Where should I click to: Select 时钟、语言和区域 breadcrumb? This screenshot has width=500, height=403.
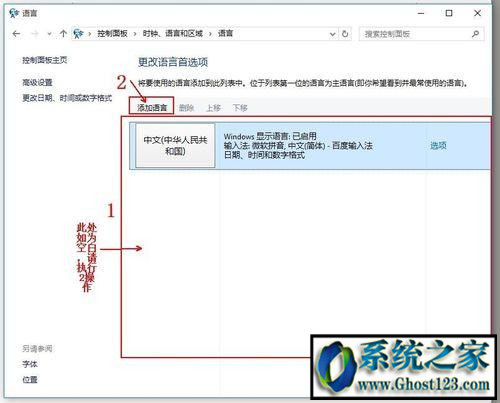pyautogui.click(x=173, y=33)
